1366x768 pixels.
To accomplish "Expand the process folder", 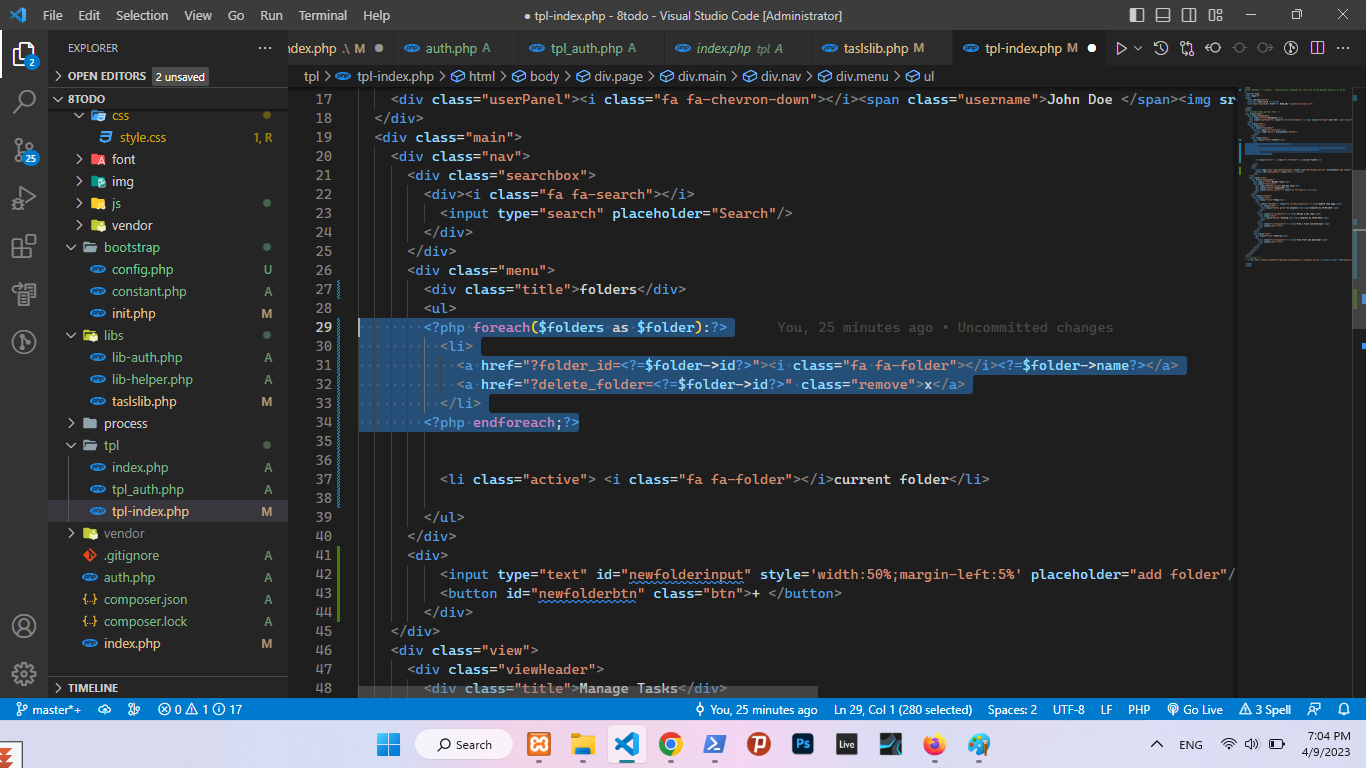I will (x=168, y=423).
